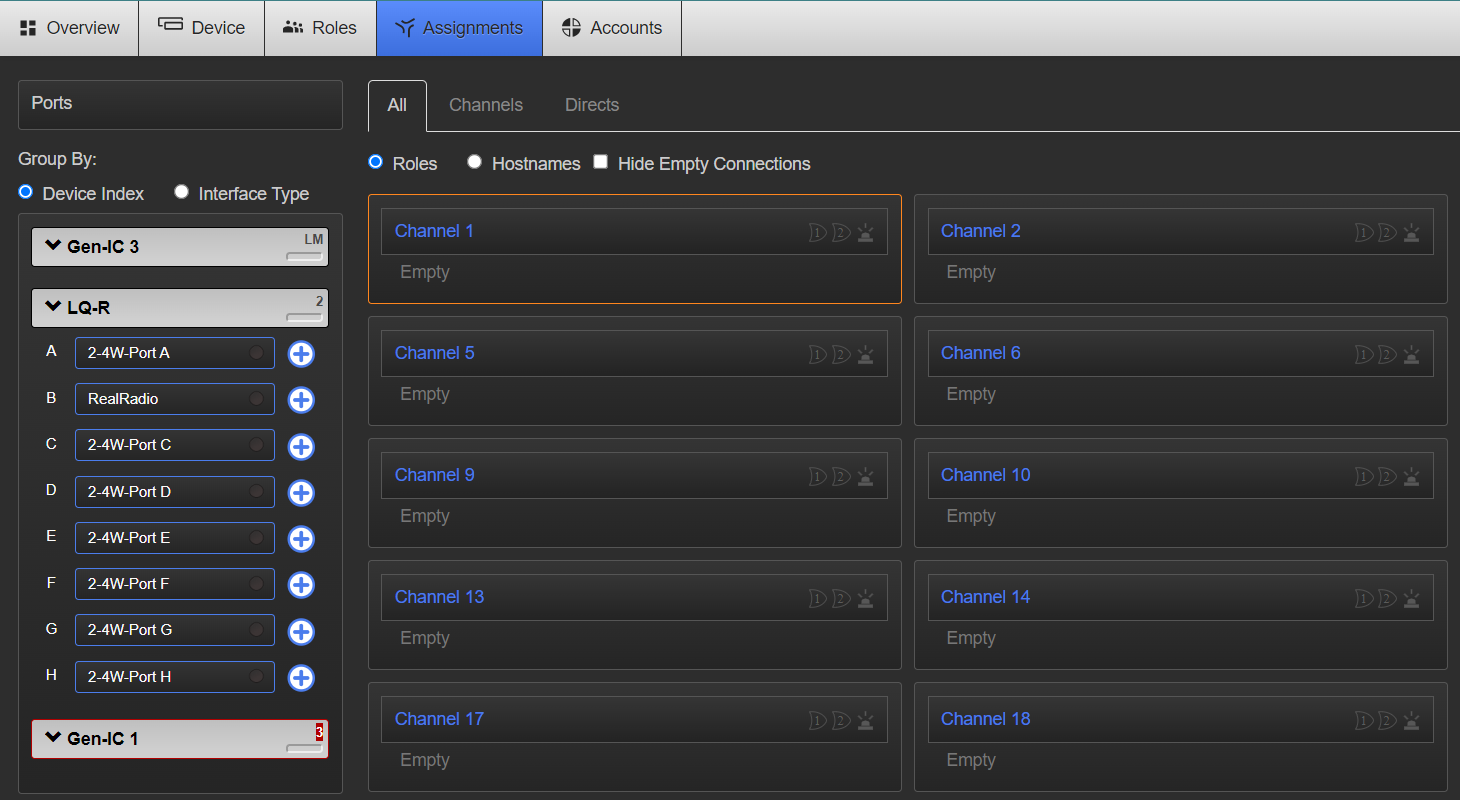
Task: Click the plus icon for 2-4W-Port H
Action: pyautogui.click(x=301, y=678)
